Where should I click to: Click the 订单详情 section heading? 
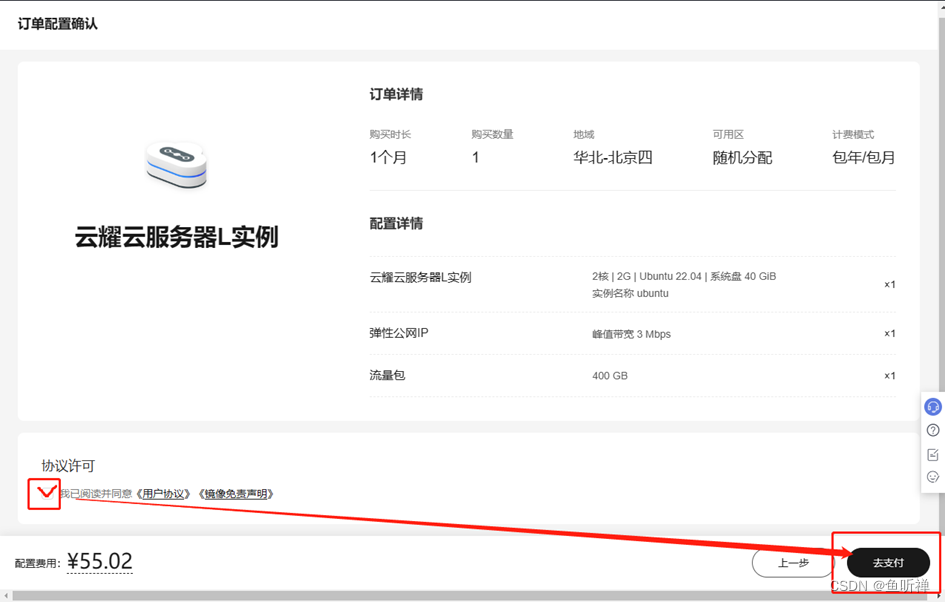(396, 94)
